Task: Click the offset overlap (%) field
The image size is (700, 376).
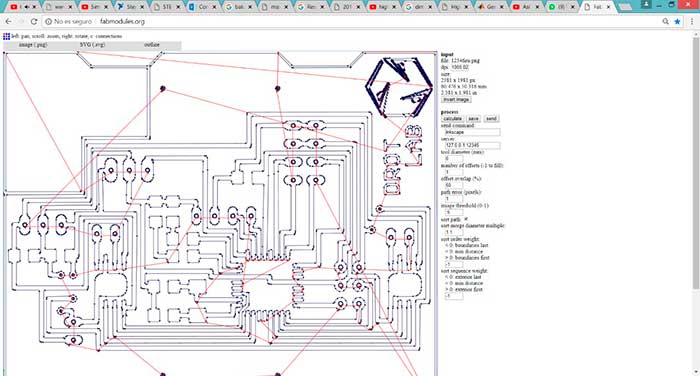Action: (453, 185)
